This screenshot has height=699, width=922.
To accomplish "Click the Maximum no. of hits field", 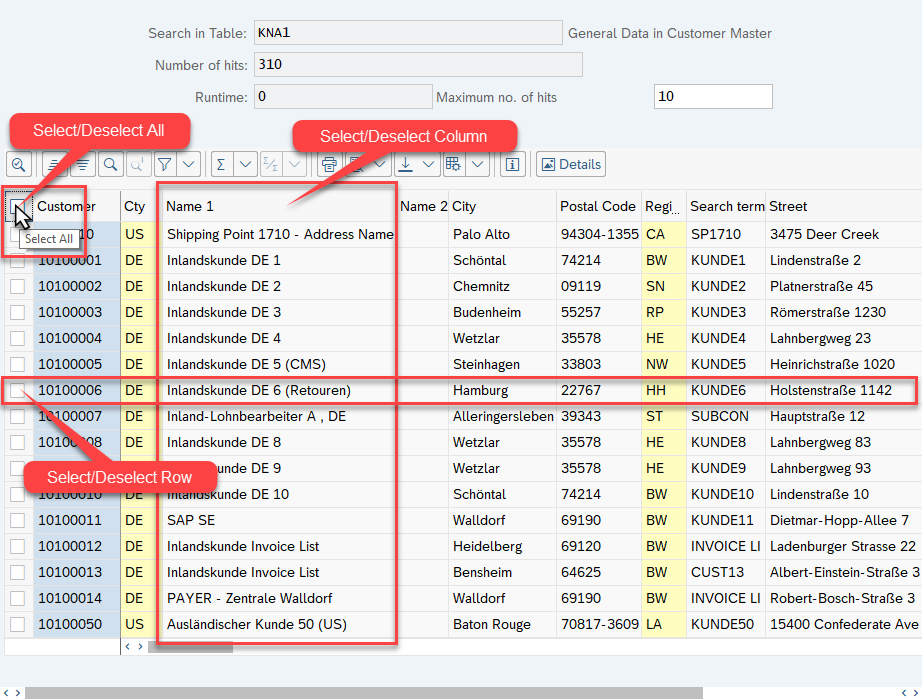I will click(712, 97).
